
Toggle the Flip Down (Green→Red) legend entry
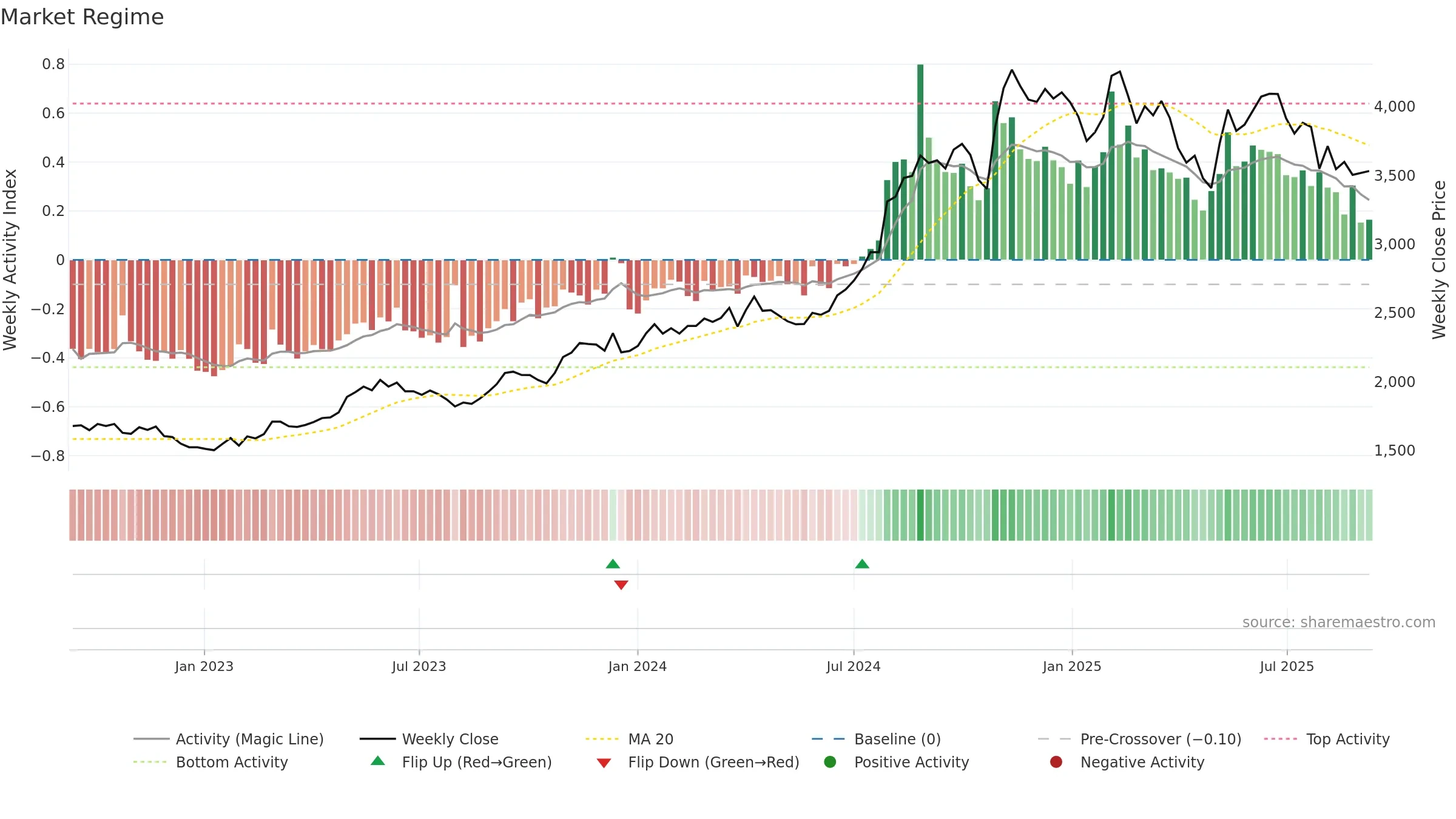coord(698,762)
